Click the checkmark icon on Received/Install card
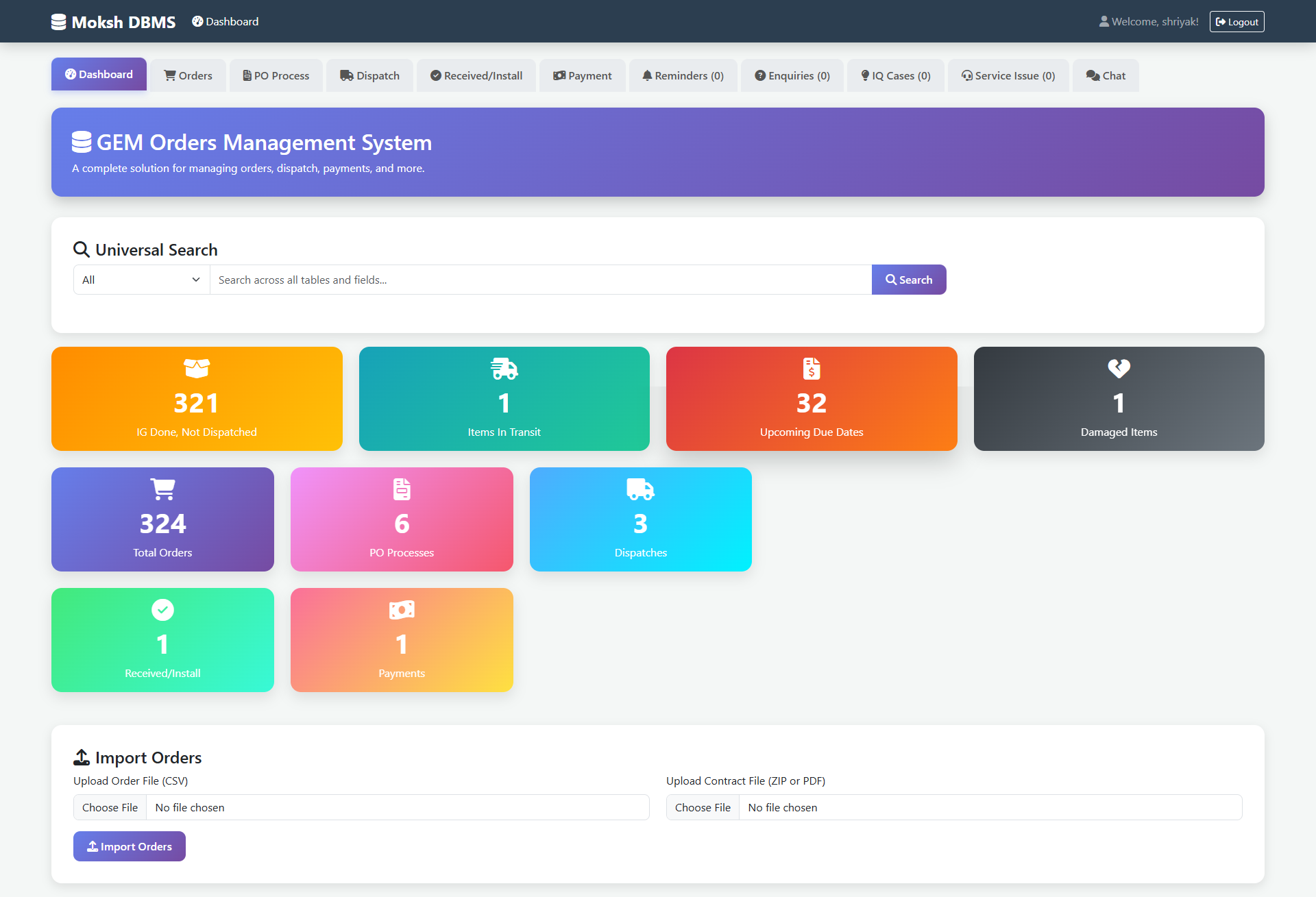1316x897 pixels. coord(162,610)
